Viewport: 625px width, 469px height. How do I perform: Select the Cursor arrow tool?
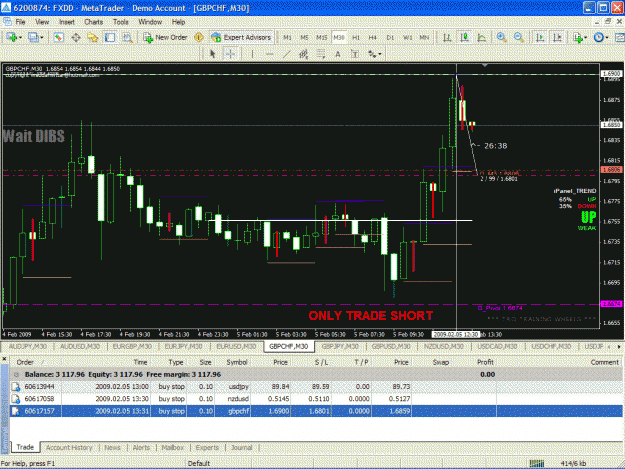click(x=212, y=53)
